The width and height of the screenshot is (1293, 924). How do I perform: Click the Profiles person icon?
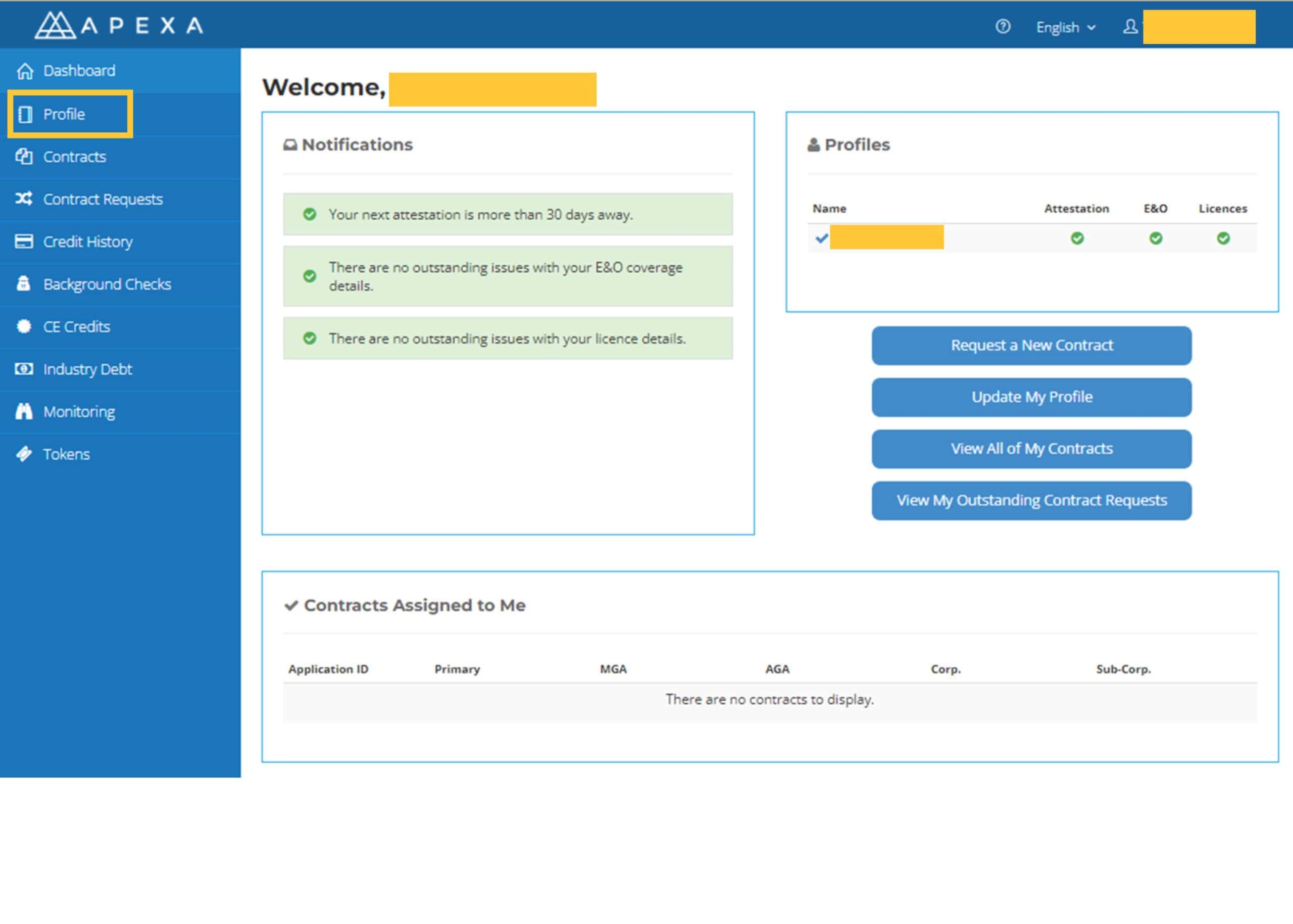(x=814, y=145)
